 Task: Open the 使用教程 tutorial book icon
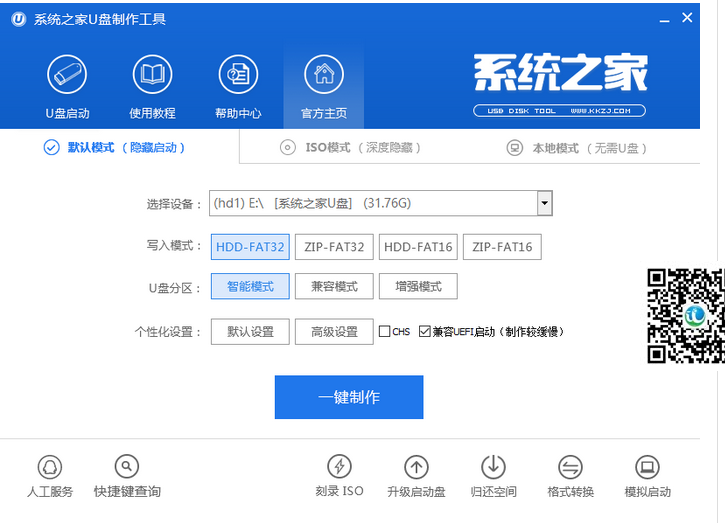point(152,75)
